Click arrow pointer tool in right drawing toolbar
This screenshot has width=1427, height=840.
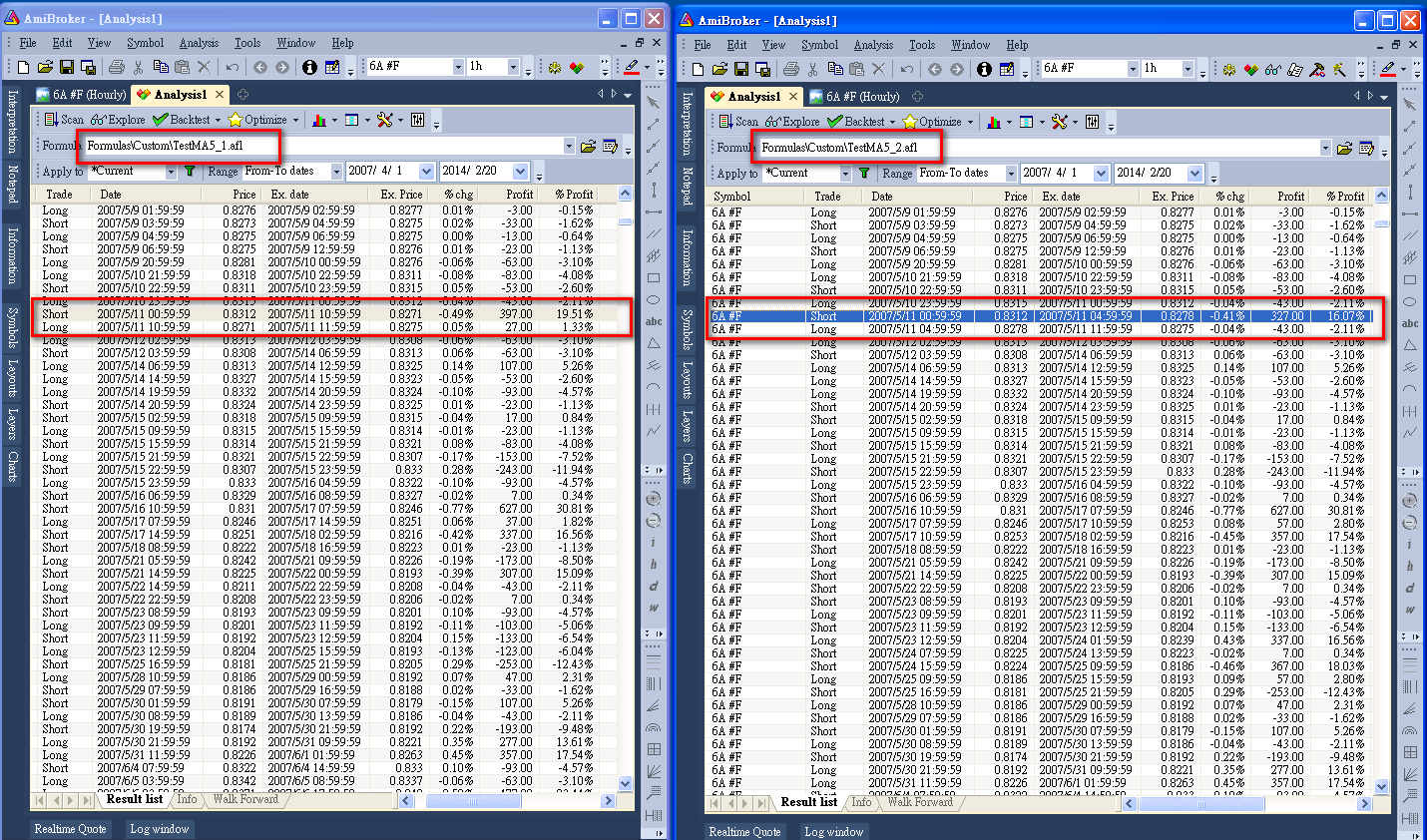tap(1409, 104)
